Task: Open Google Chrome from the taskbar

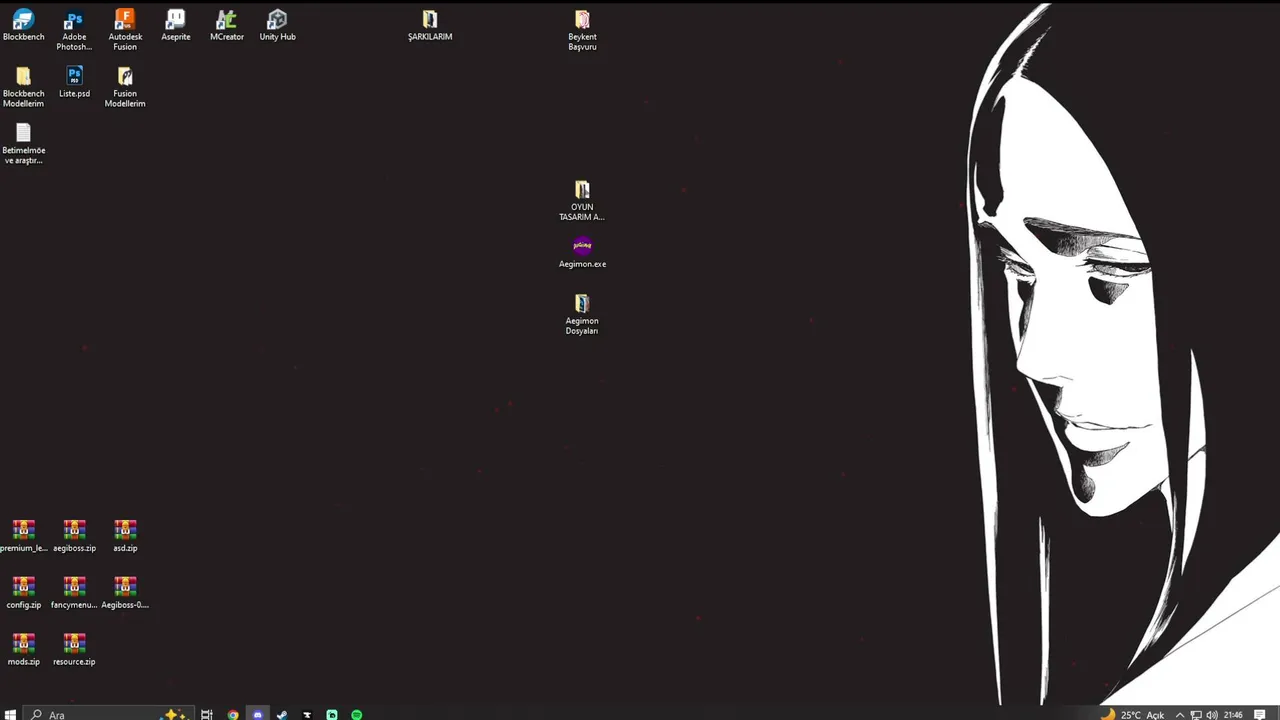Action: (233, 714)
